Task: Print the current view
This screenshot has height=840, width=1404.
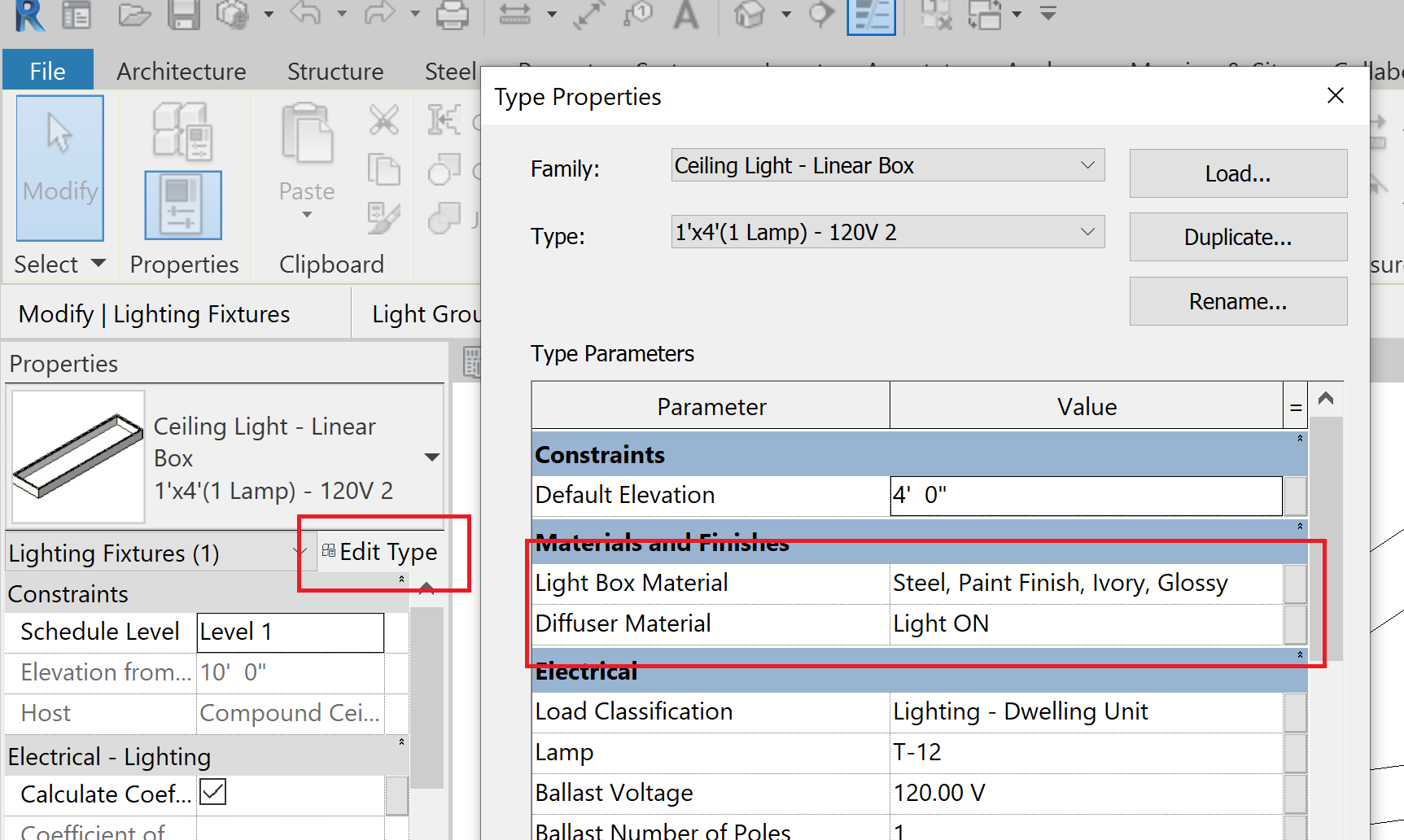Action: point(453,15)
